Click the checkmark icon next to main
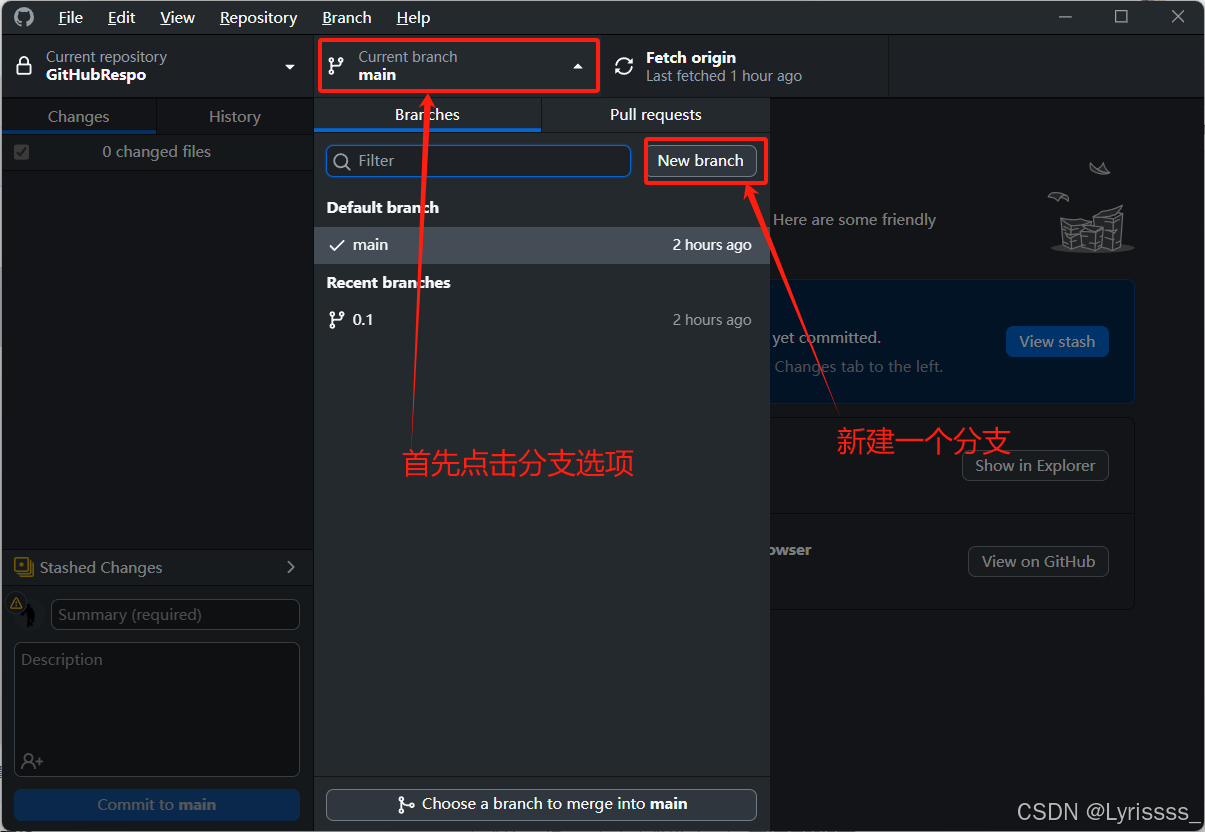Image resolution: width=1205 pixels, height=832 pixels. (x=337, y=245)
